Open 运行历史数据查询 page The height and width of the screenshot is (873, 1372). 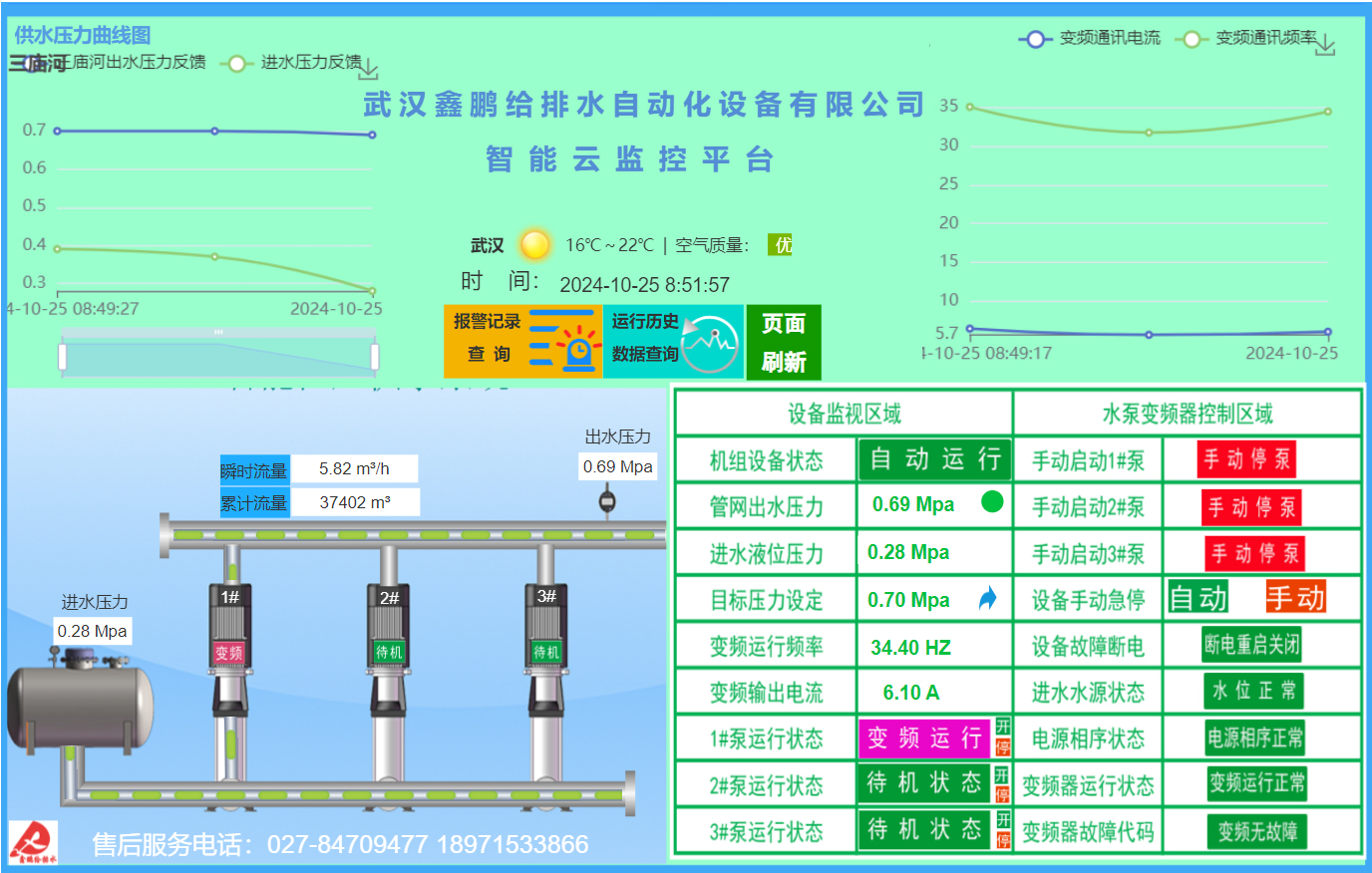673,342
